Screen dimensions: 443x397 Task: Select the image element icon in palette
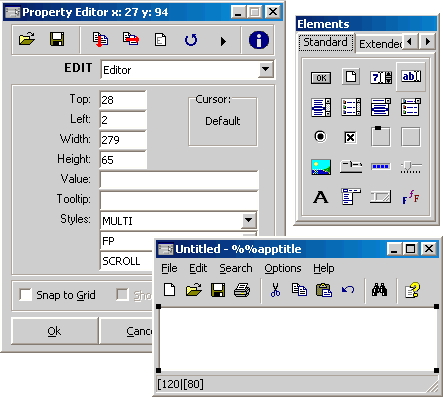pyautogui.click(x=321, y=167)
